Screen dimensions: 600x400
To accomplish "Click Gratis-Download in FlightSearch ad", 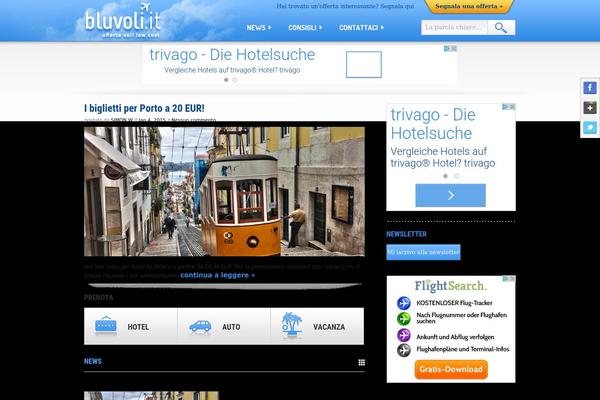I will (x=451, y=369).
